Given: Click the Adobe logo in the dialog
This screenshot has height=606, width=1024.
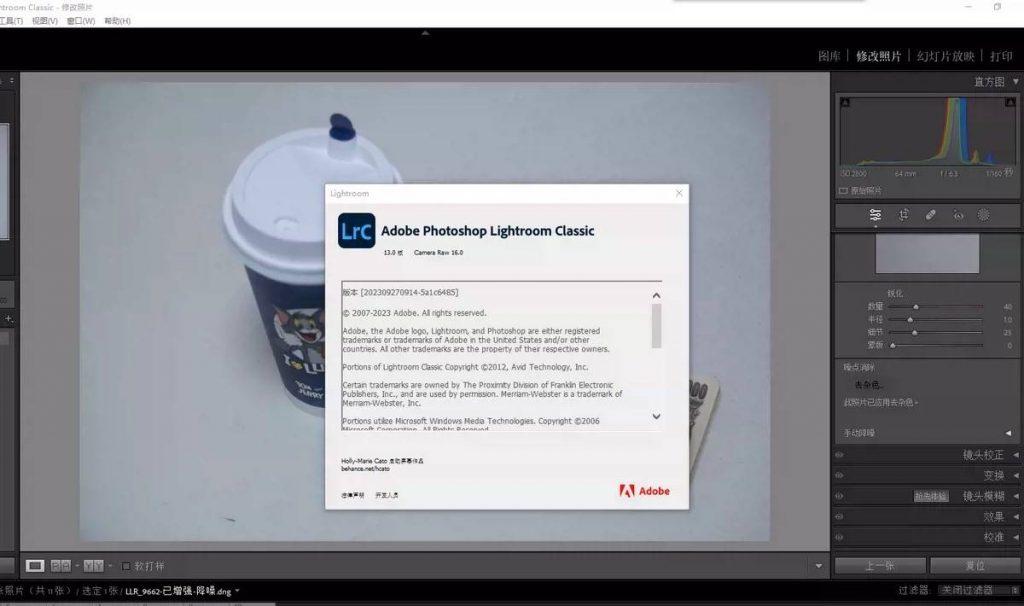Looking at the screenshot, I should (644, 491).
